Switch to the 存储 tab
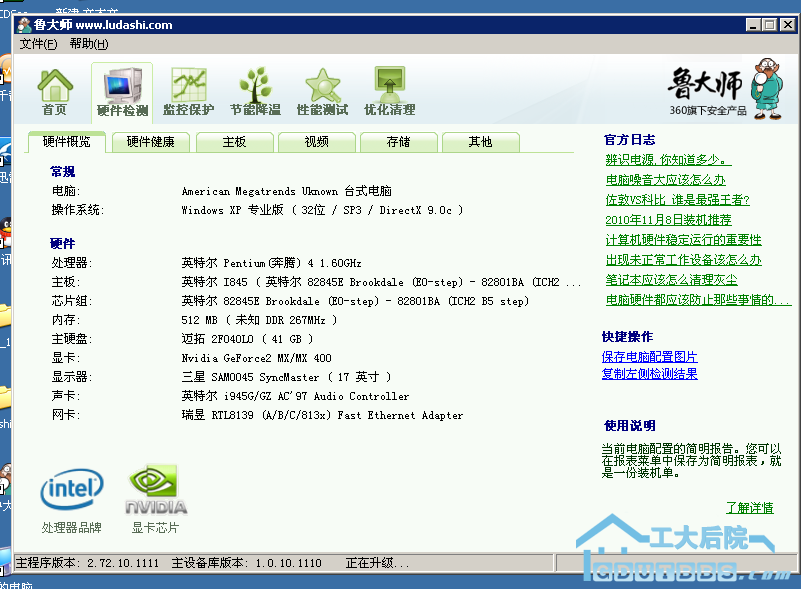801x589 pixels. click(x=398, y=142)
